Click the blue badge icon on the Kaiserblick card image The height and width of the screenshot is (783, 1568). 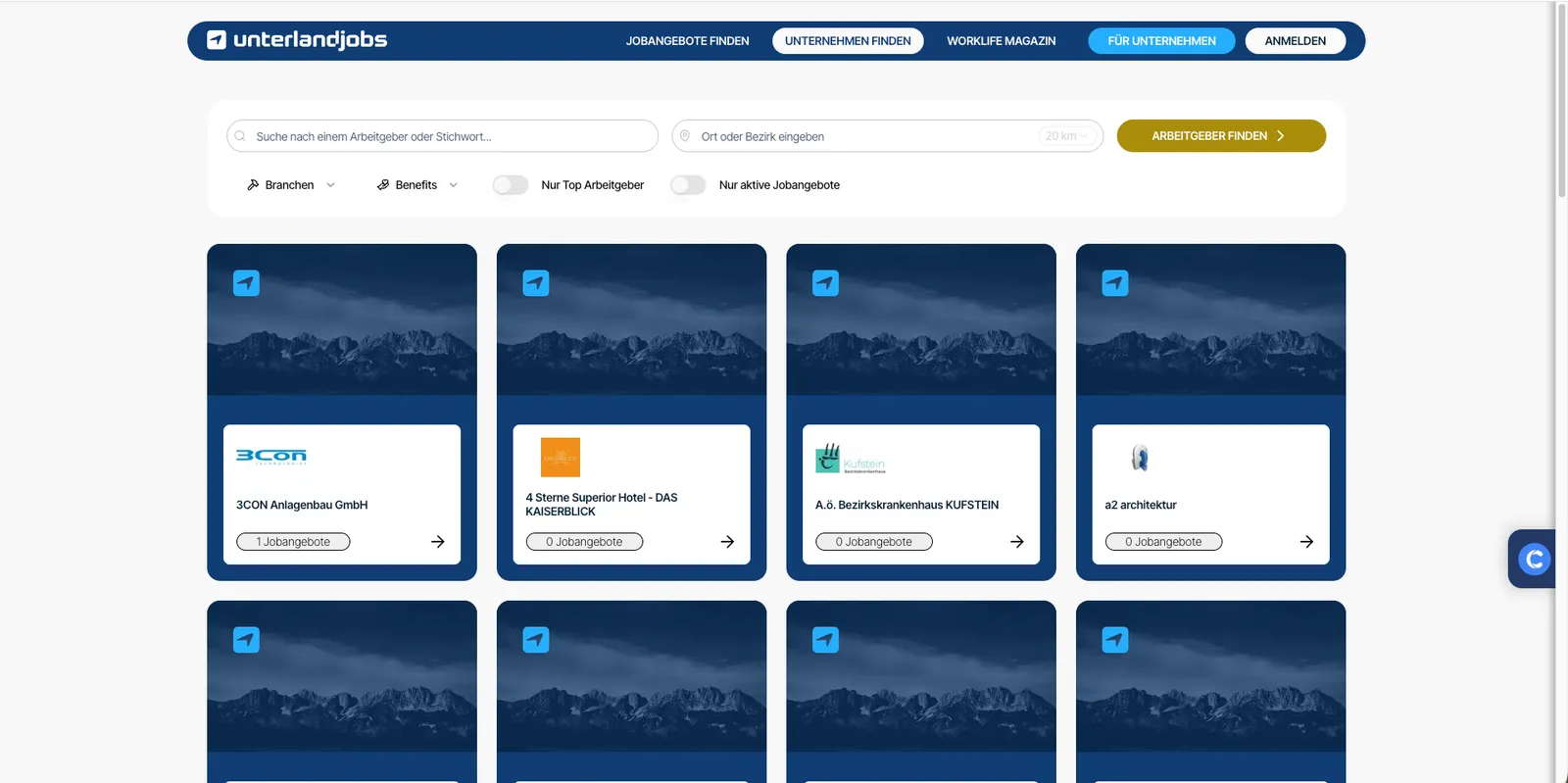[x=536, y=283]
